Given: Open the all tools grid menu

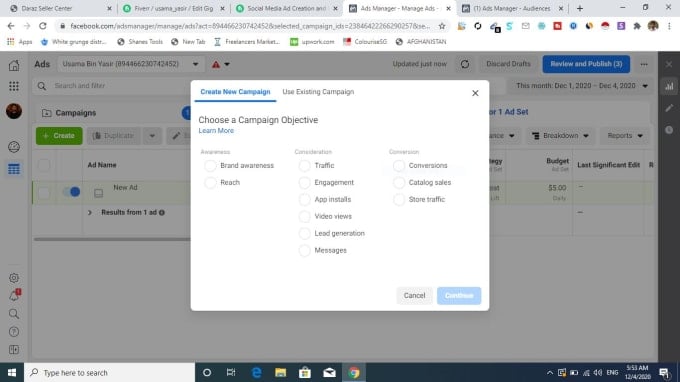Looking at the screenshot, I should point(14,86).
